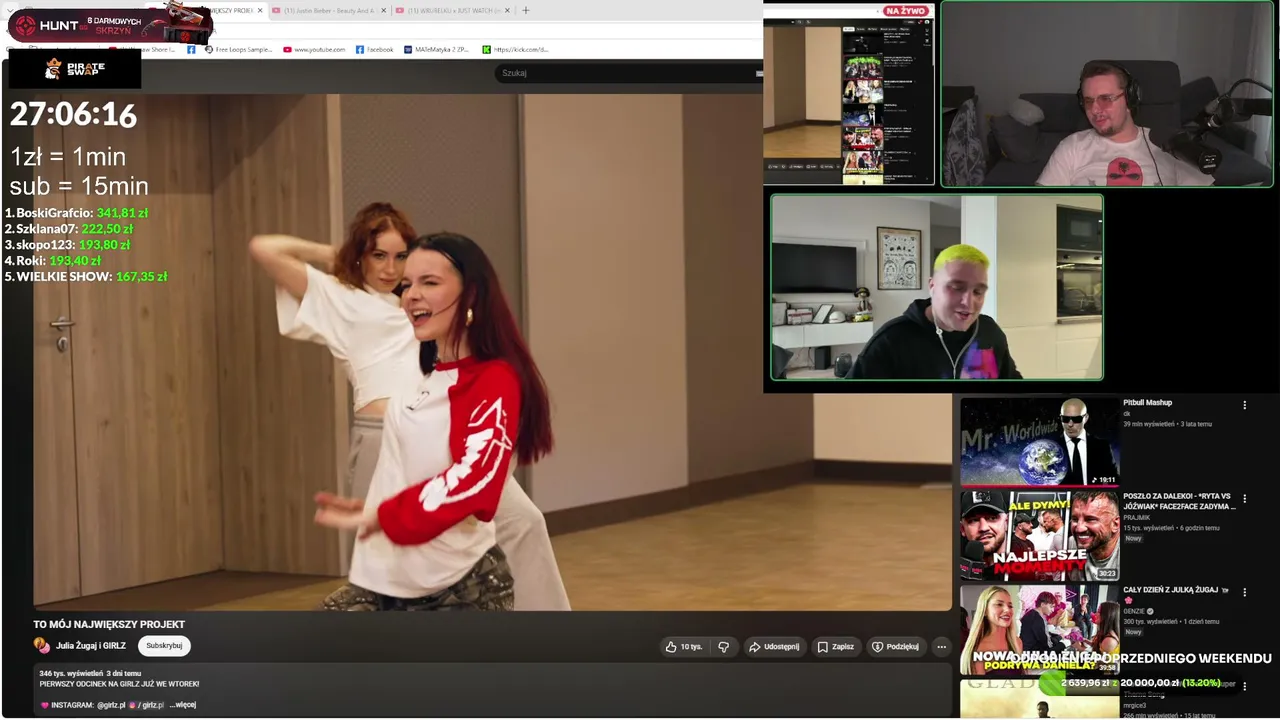1280x720 pixels.
Task: Subscribe with the Subskrybuj button
Action: coord(164,646)
